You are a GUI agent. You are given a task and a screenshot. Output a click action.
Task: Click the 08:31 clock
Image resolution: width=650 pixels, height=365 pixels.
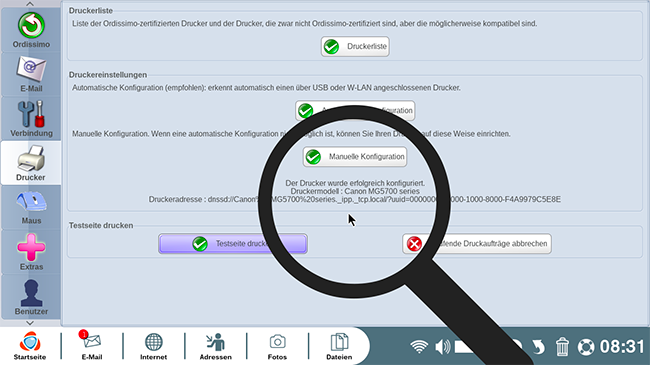coord(622,346)
